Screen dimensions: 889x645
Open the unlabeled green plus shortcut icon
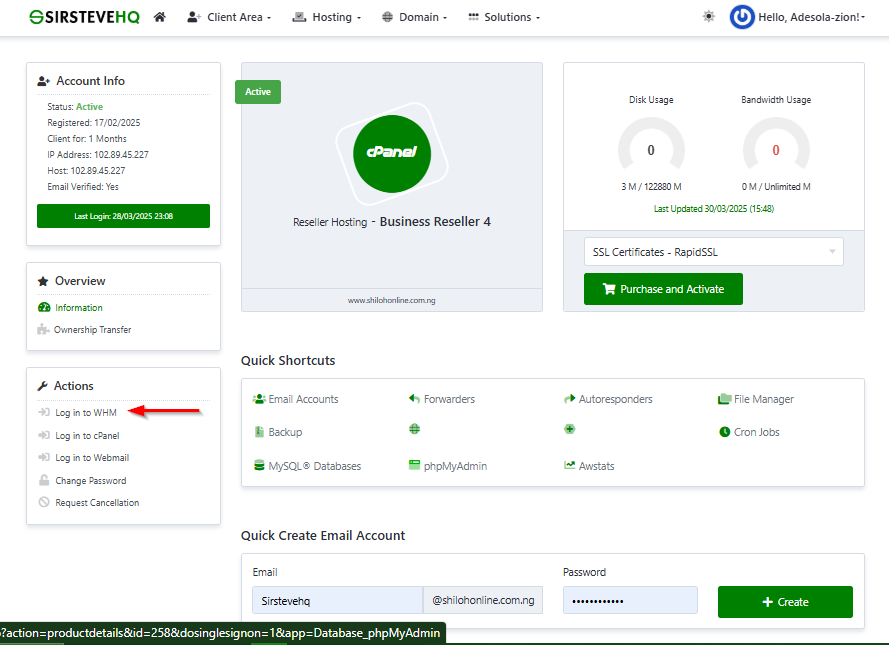570,429
